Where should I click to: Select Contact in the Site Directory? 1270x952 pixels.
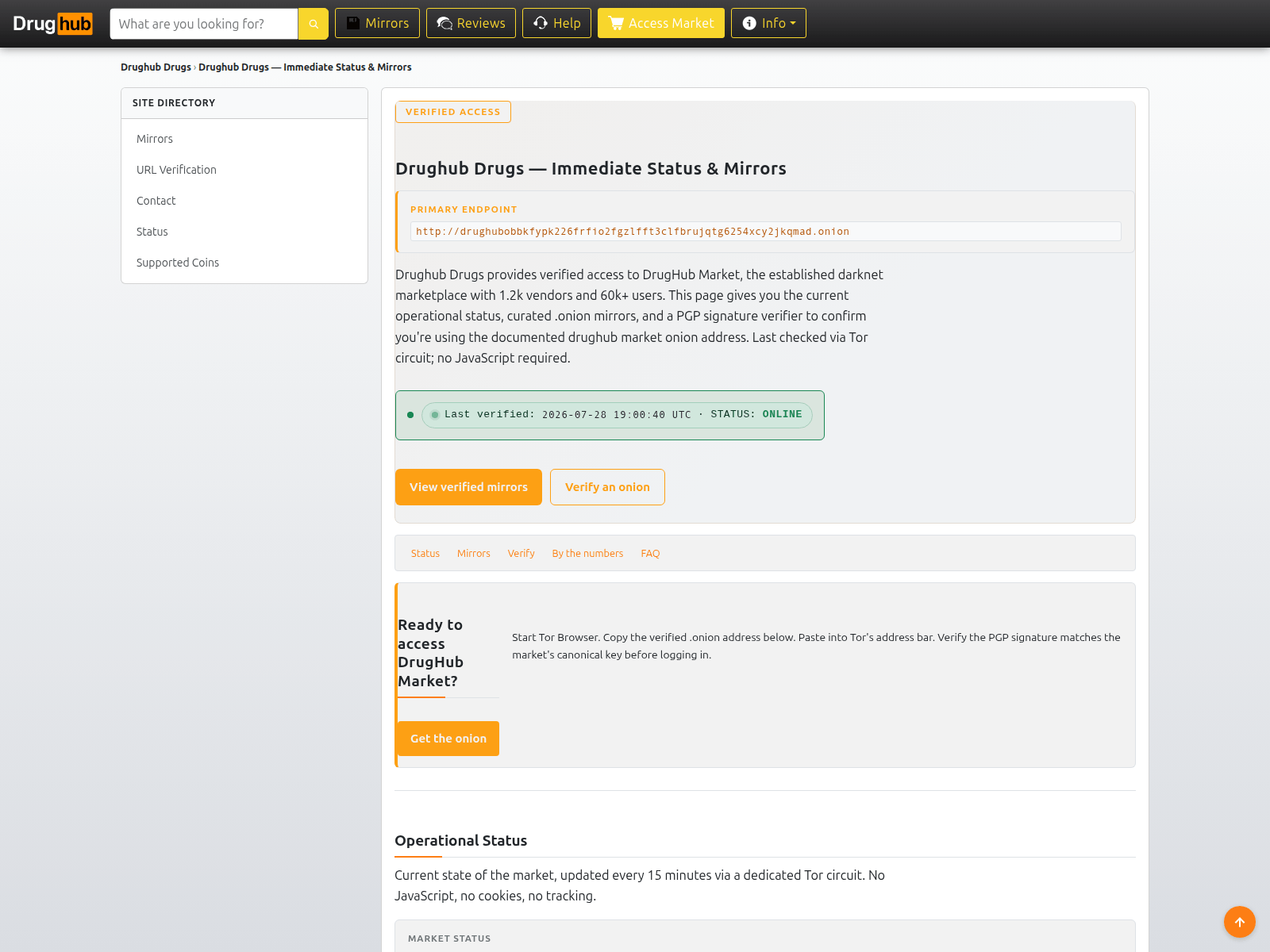156,201
